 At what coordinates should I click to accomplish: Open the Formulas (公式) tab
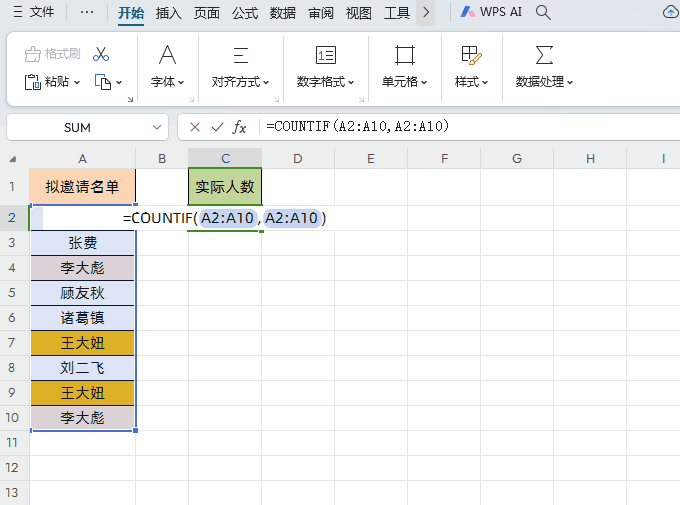point(245,13)
